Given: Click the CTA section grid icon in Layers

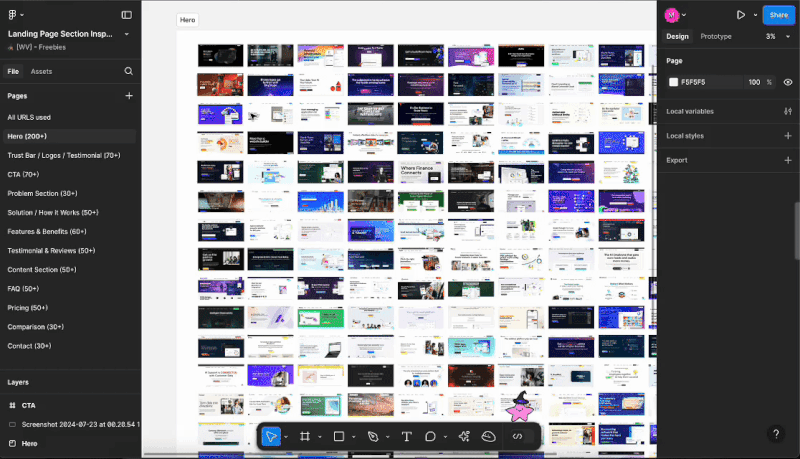Looking at the screenshot, I should 12,405.
